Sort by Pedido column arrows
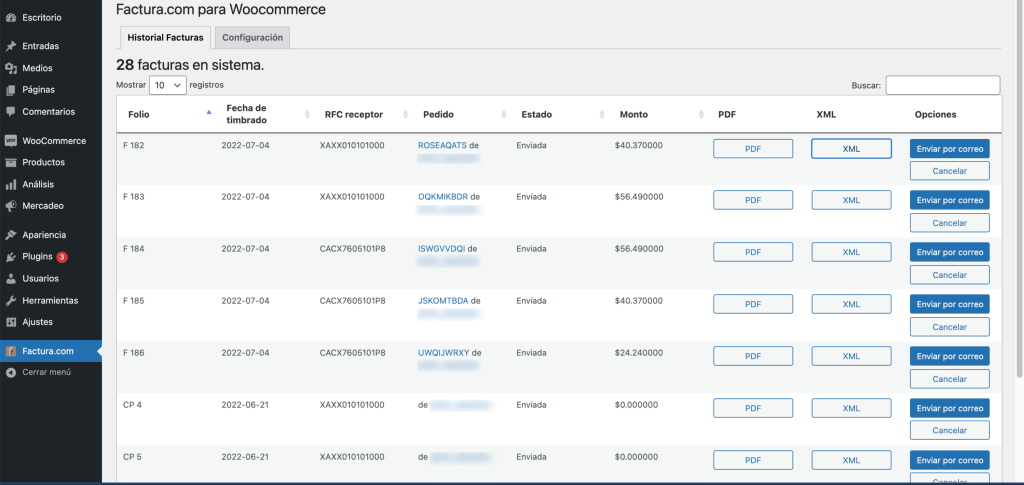The height and width of the screenshot is (485, 1024). (504, 114)
